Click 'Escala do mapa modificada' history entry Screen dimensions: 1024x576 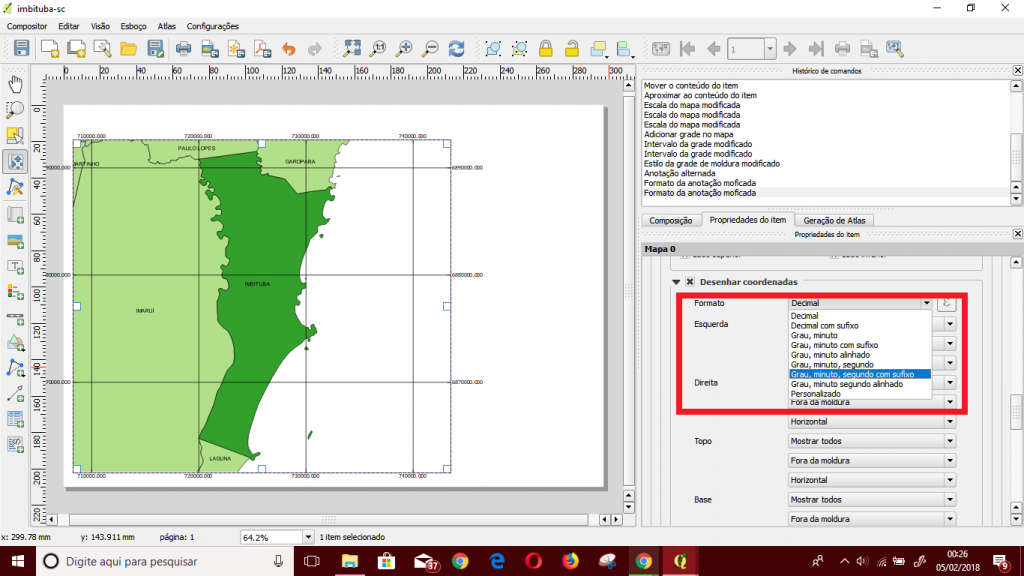(x=692, y=105)
